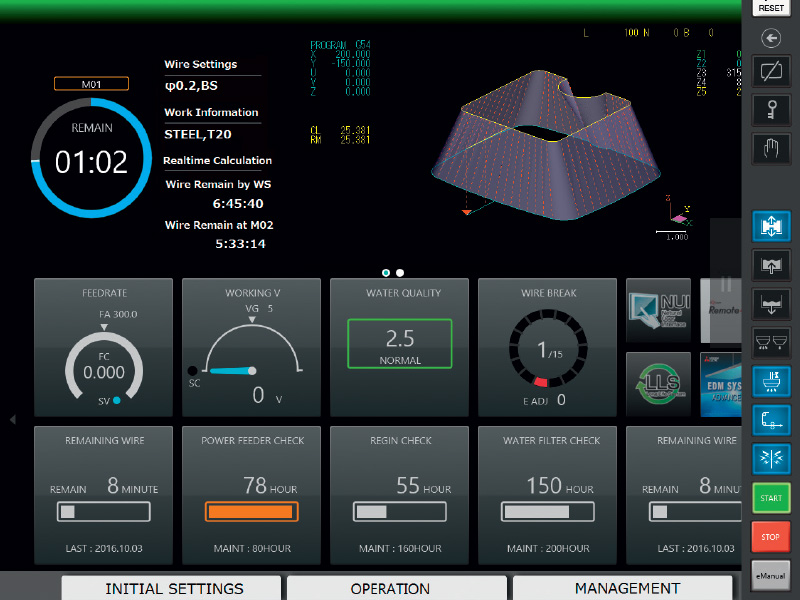Click the "VG 5" working voltage setting
This screenshot has width=800, height=600.
(x=259, y=308)
